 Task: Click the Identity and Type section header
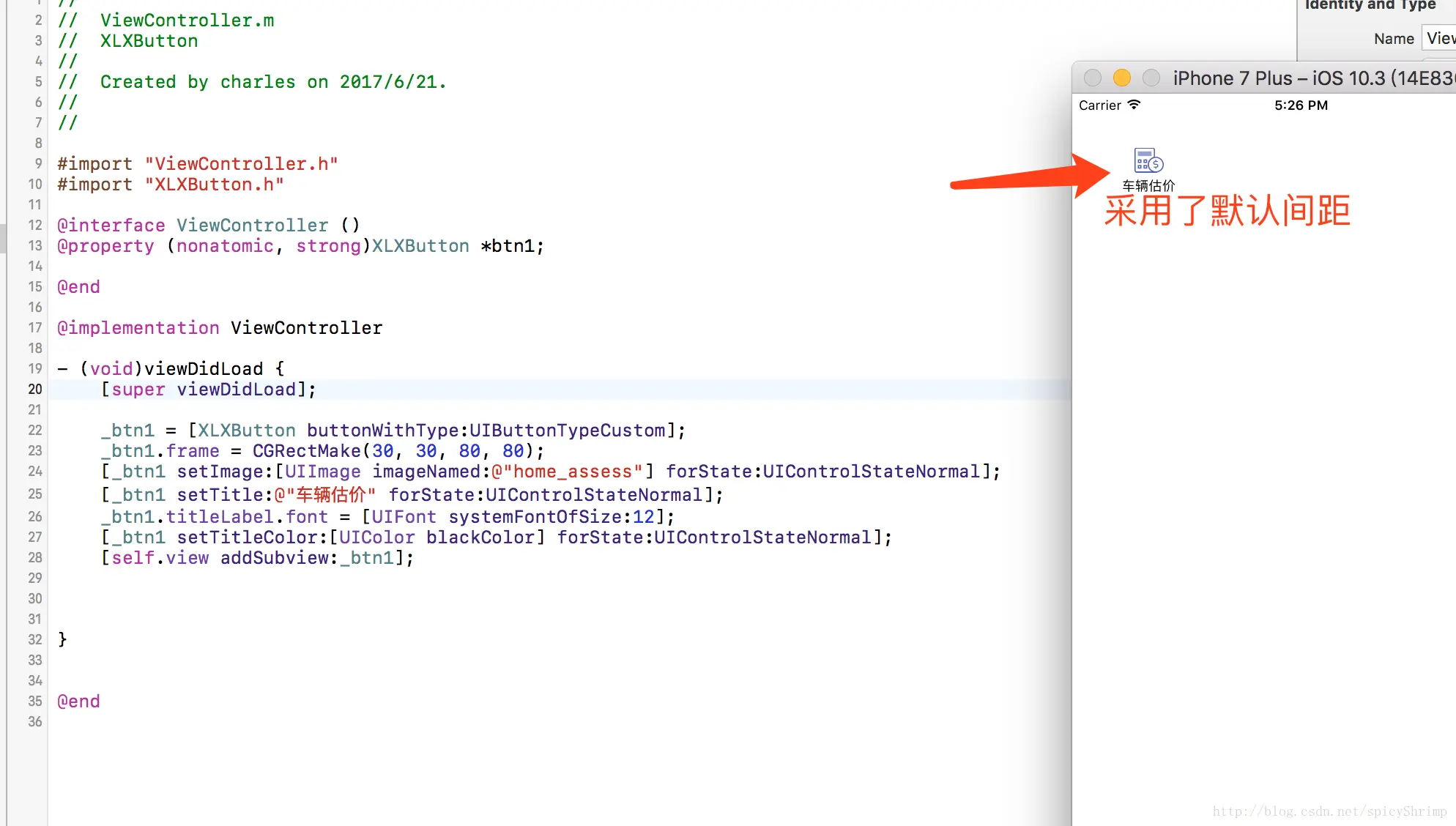(x=1370, y=6)
